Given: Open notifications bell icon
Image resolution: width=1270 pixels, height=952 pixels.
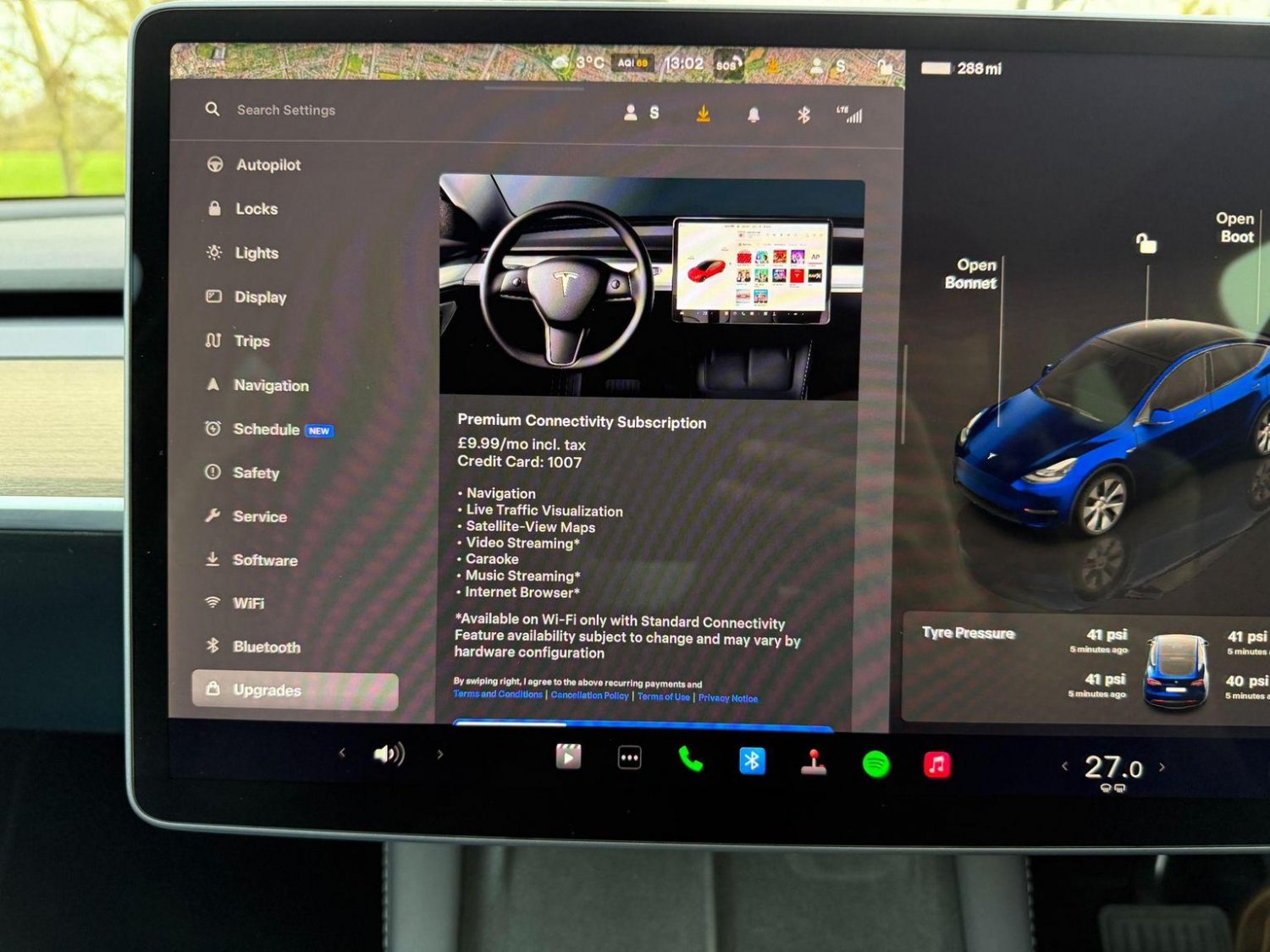Looking at the screenshot, I should pyautogui.click(x=754, y=114).
